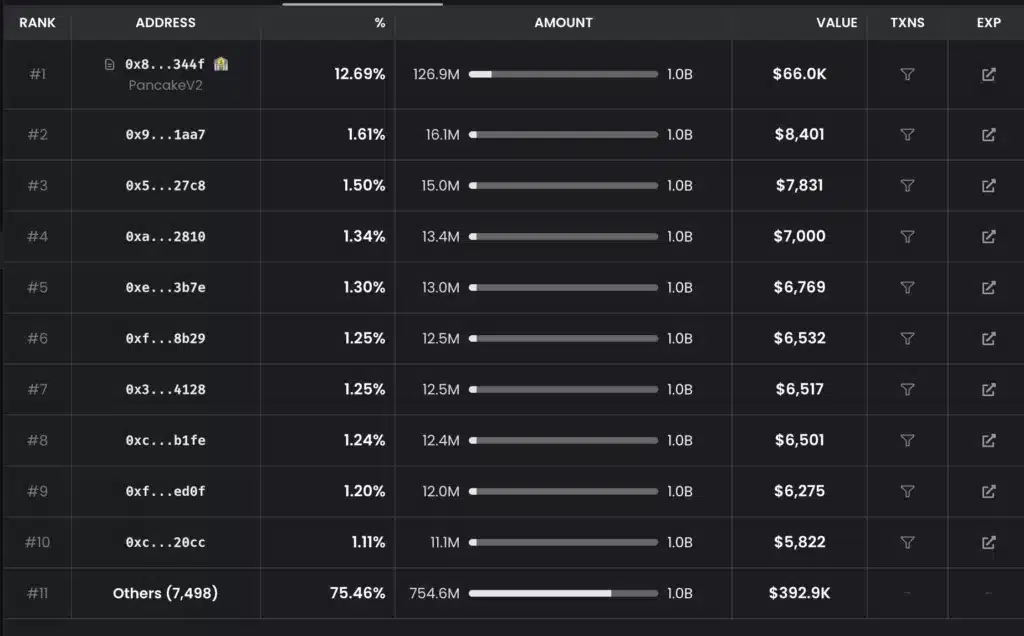
Task: Filter transactions for holder 0x9...1aa7
Action: [907, 135]
